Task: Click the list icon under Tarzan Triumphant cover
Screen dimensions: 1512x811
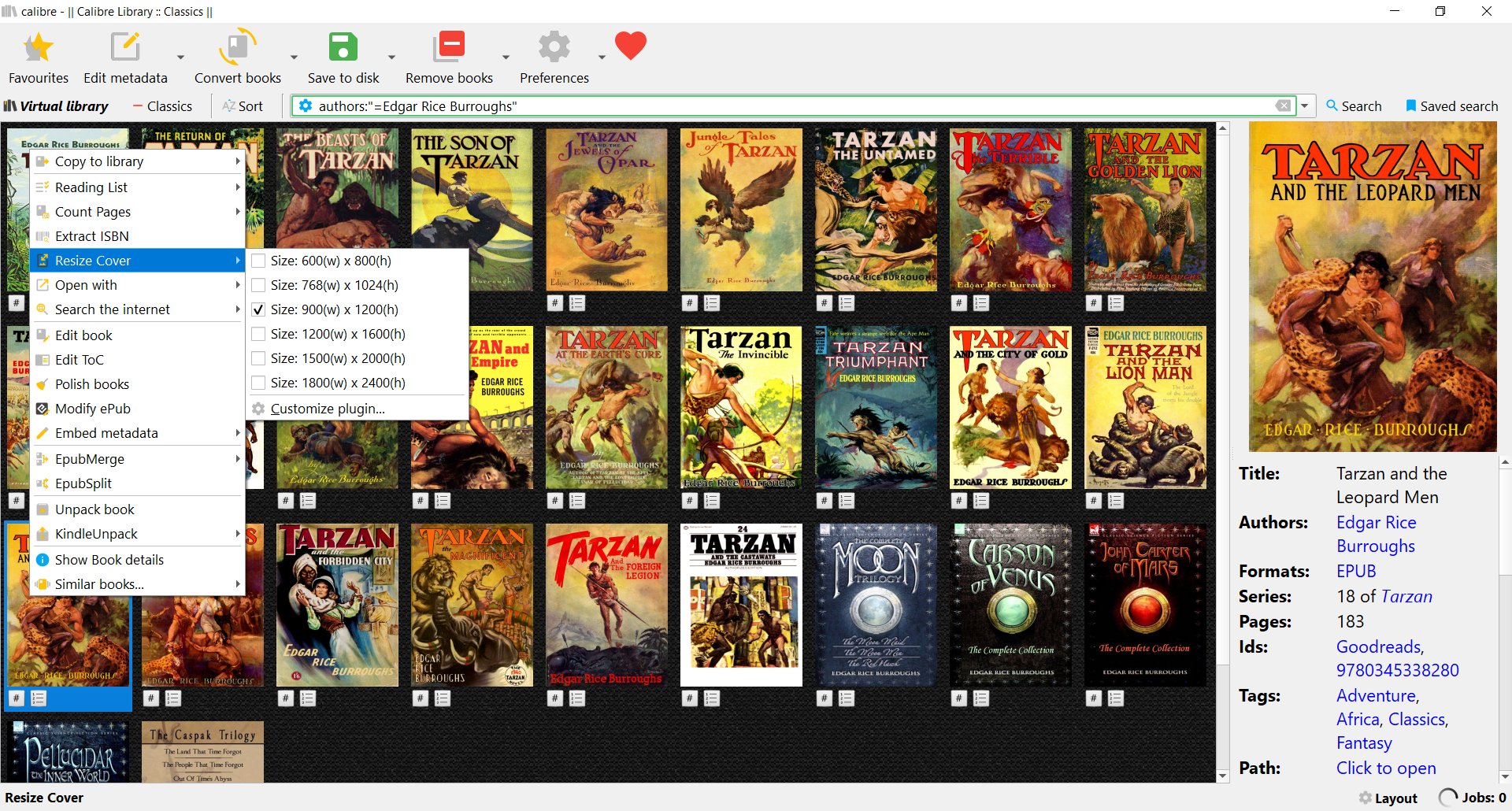Action: (x=847, y=501)
